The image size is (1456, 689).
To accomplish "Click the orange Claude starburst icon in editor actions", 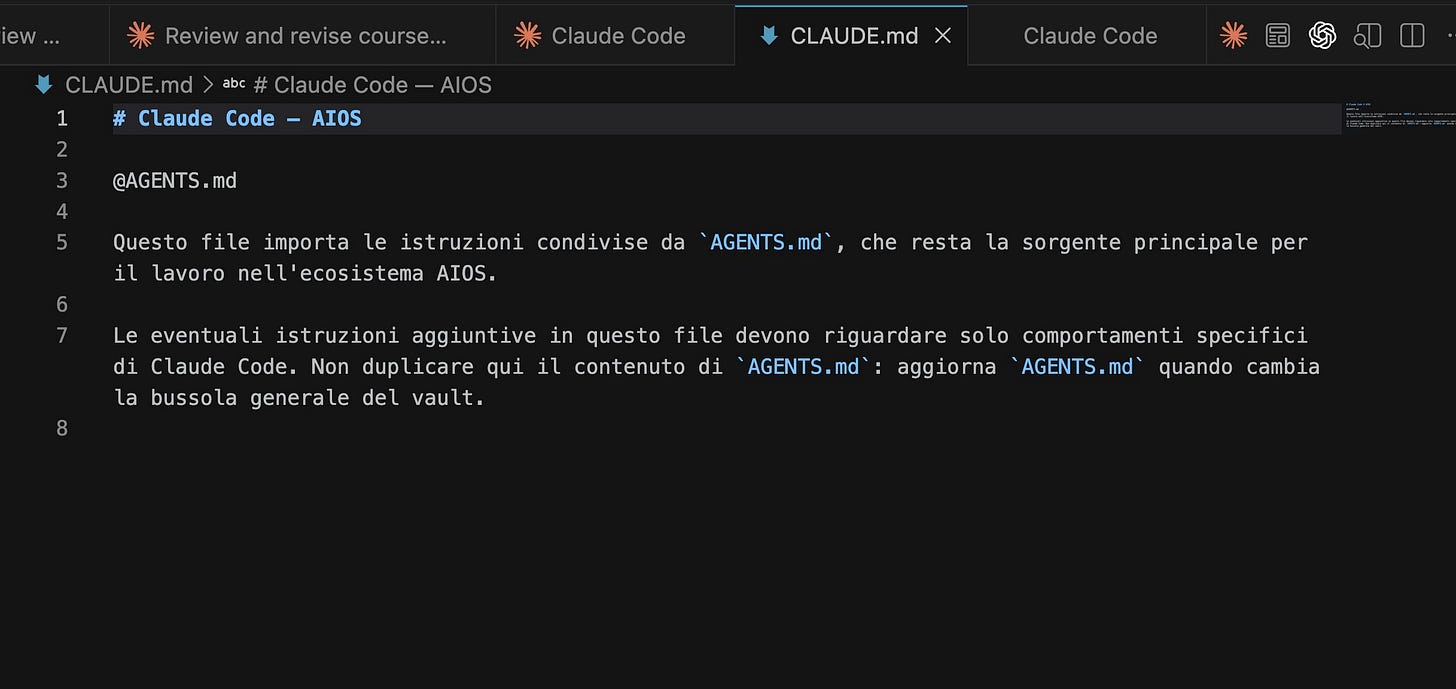I will click(1234, 36).
